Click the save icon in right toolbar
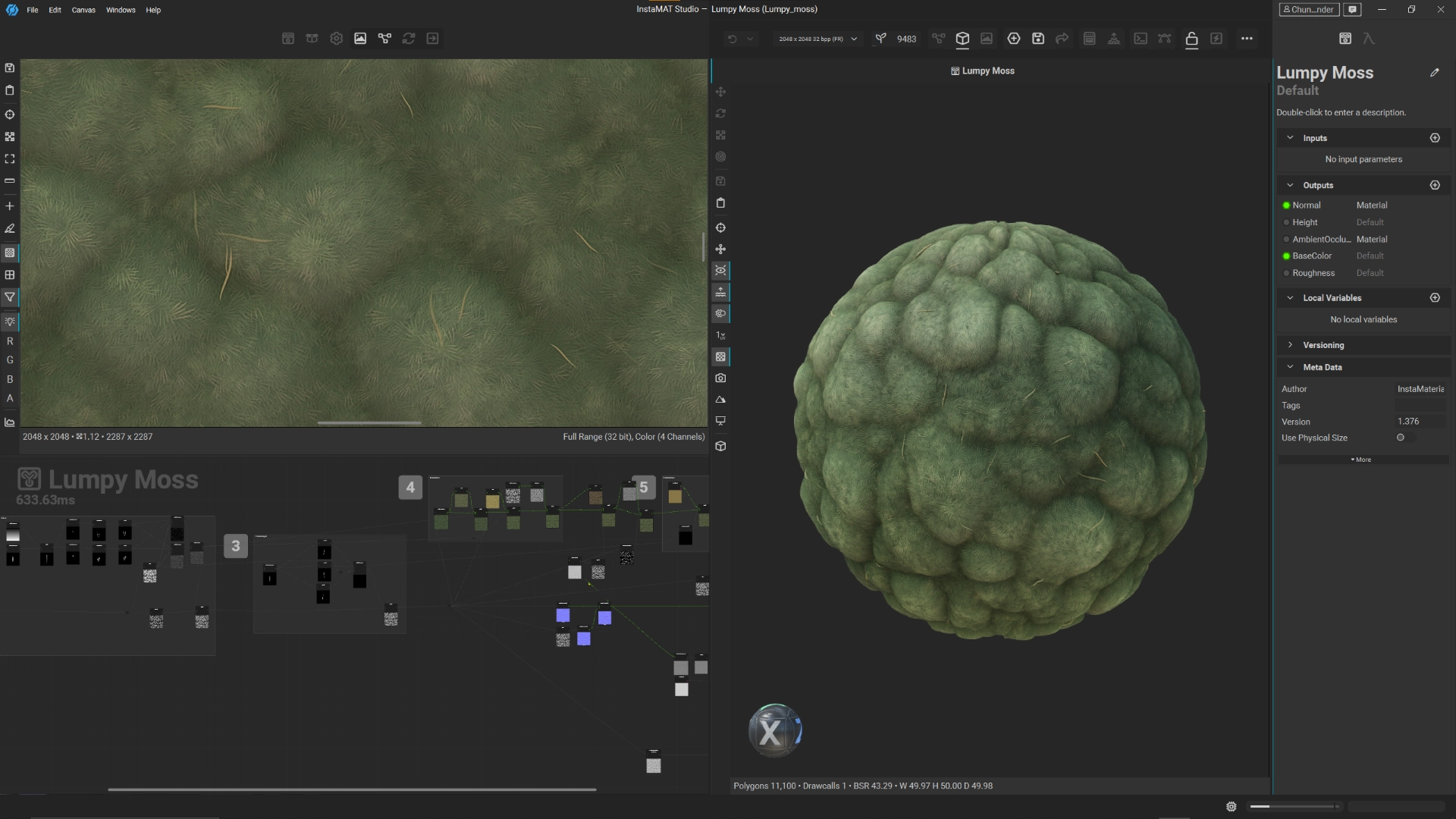The height and width of the screenshot is (819, 1456). (1038, 39)
